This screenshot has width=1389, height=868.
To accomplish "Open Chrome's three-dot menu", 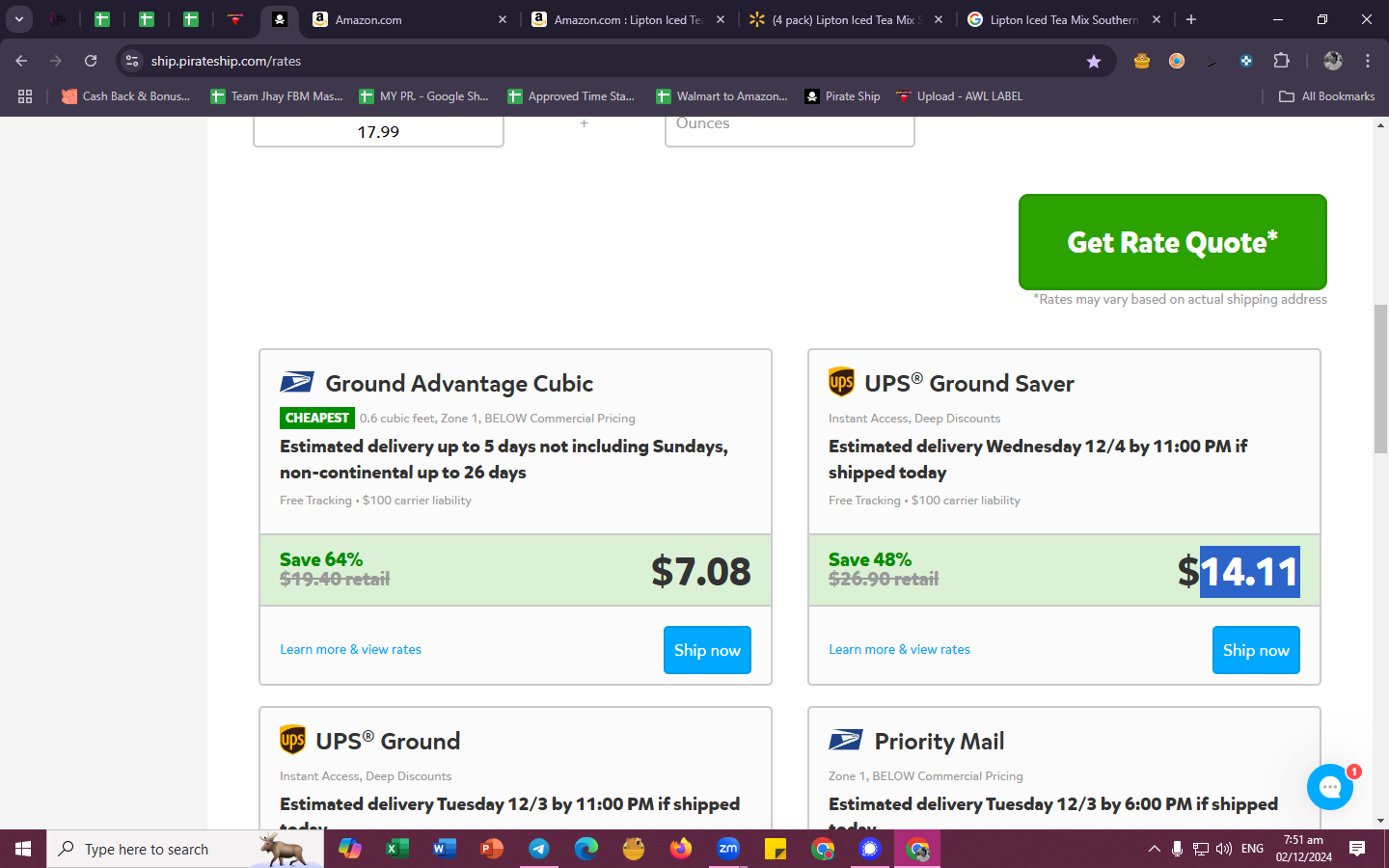I will (1368, 61).
